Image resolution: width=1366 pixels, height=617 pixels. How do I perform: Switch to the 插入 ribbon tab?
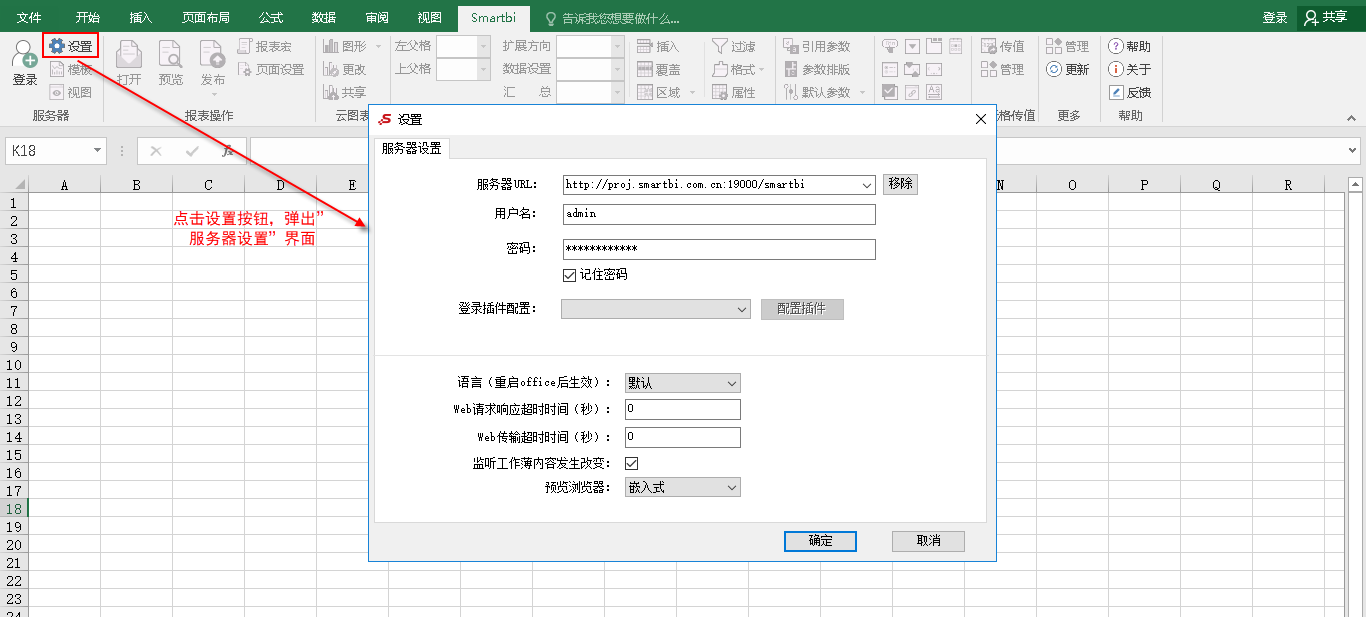pyautogui.click(x=141, y=18)
